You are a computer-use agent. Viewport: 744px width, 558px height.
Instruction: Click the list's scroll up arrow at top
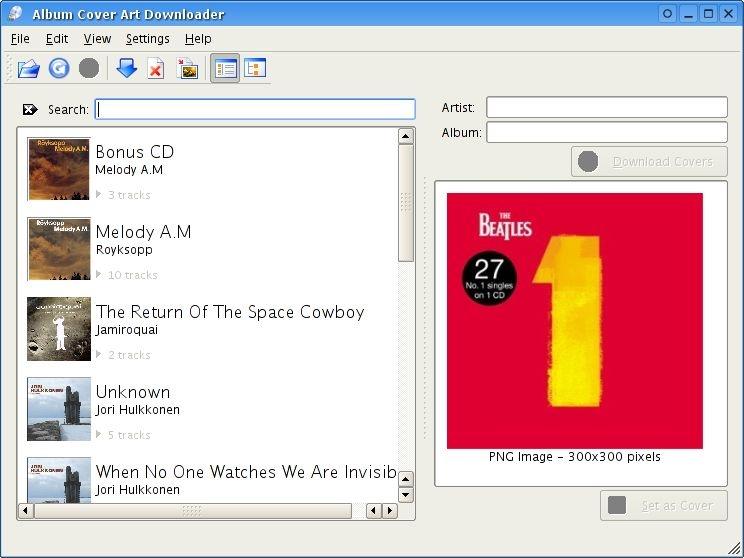(405, 136)
